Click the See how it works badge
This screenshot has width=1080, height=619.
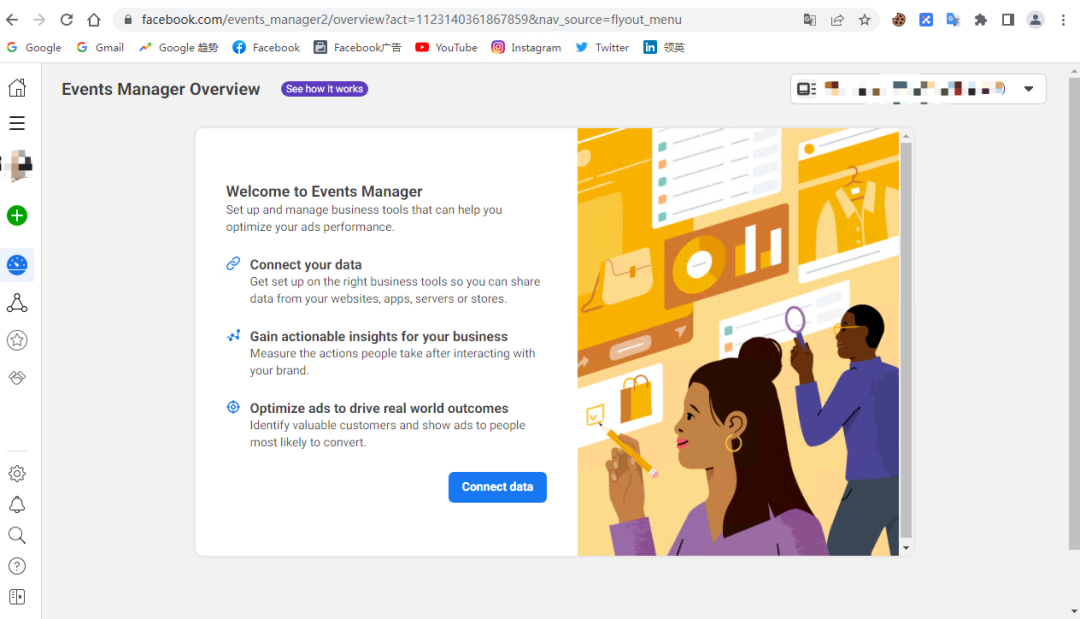324,89
